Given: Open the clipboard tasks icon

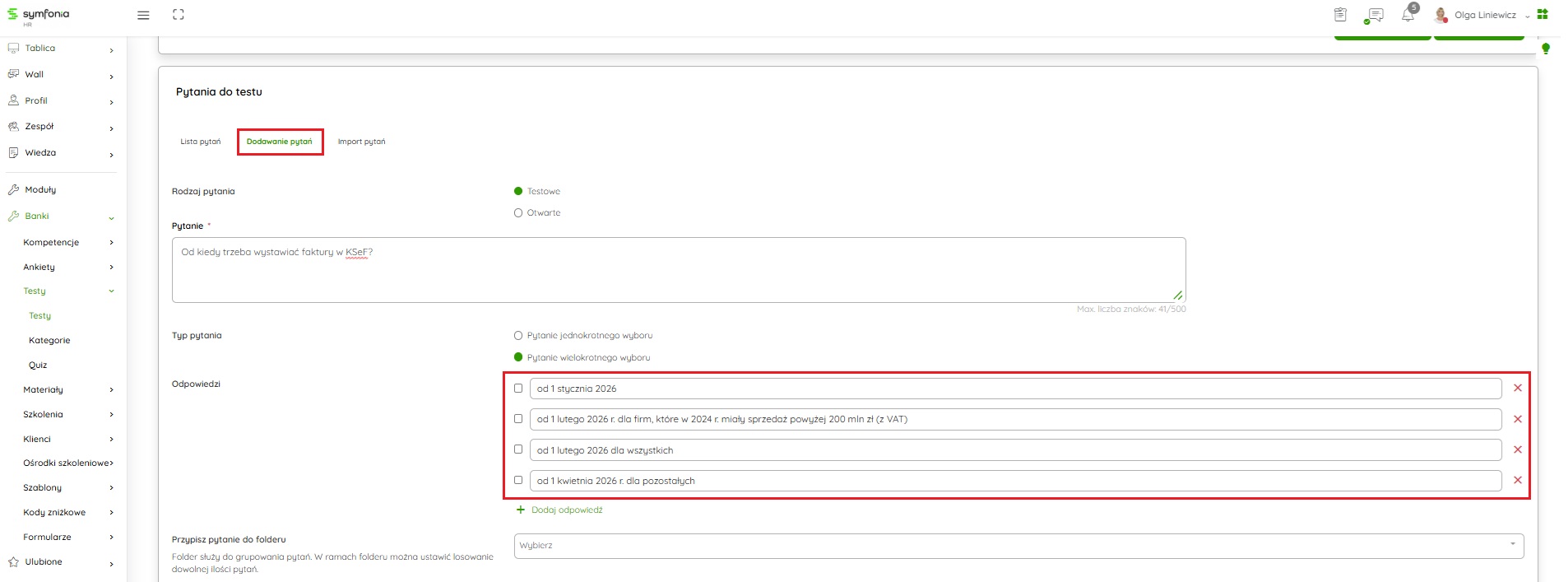Looking at the screenshot, I should coord(1340,15).
